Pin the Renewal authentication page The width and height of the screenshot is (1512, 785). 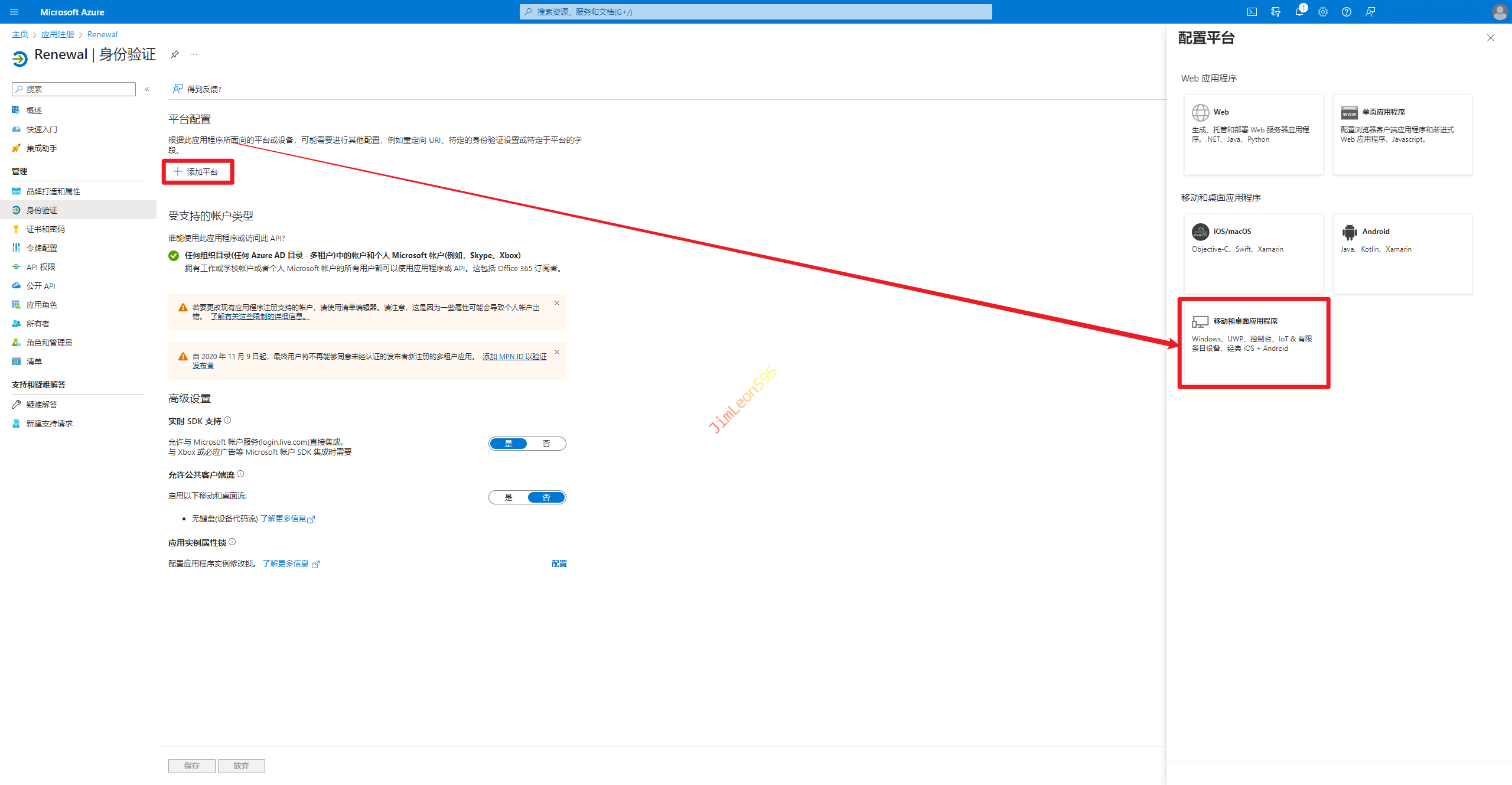click(175, 54)
